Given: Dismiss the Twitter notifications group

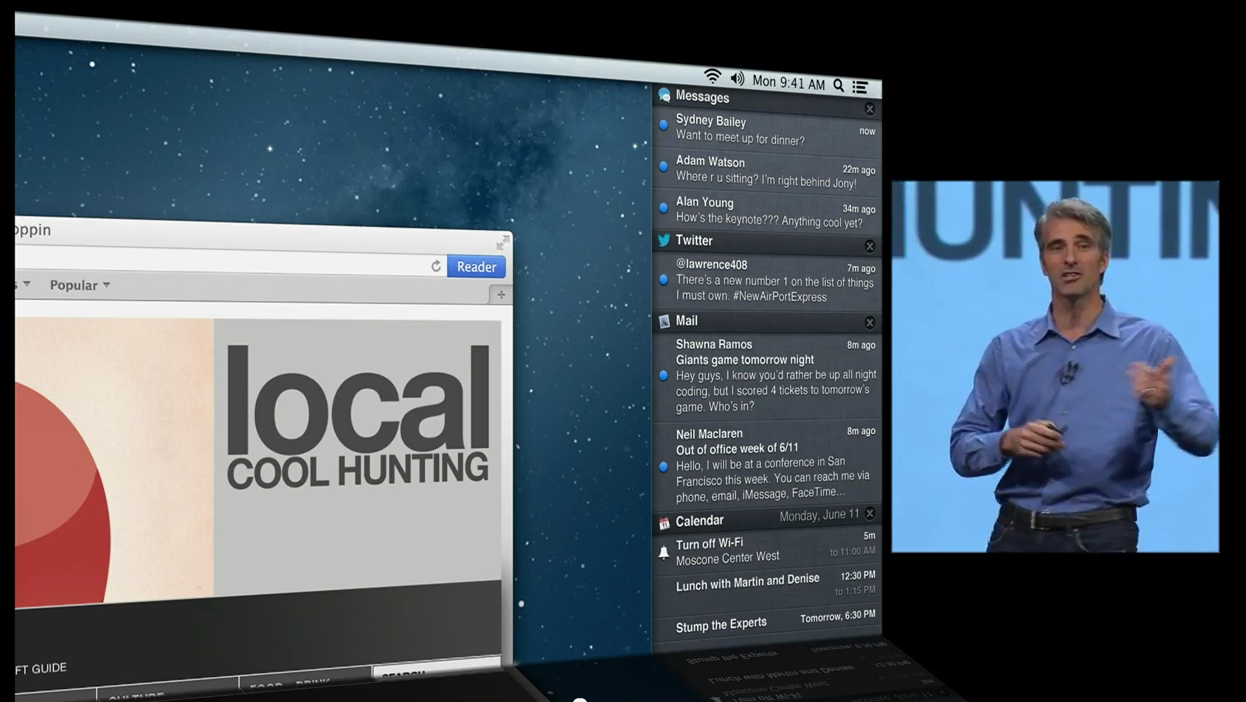Looking at the screenshot, I should coord(869,246).
